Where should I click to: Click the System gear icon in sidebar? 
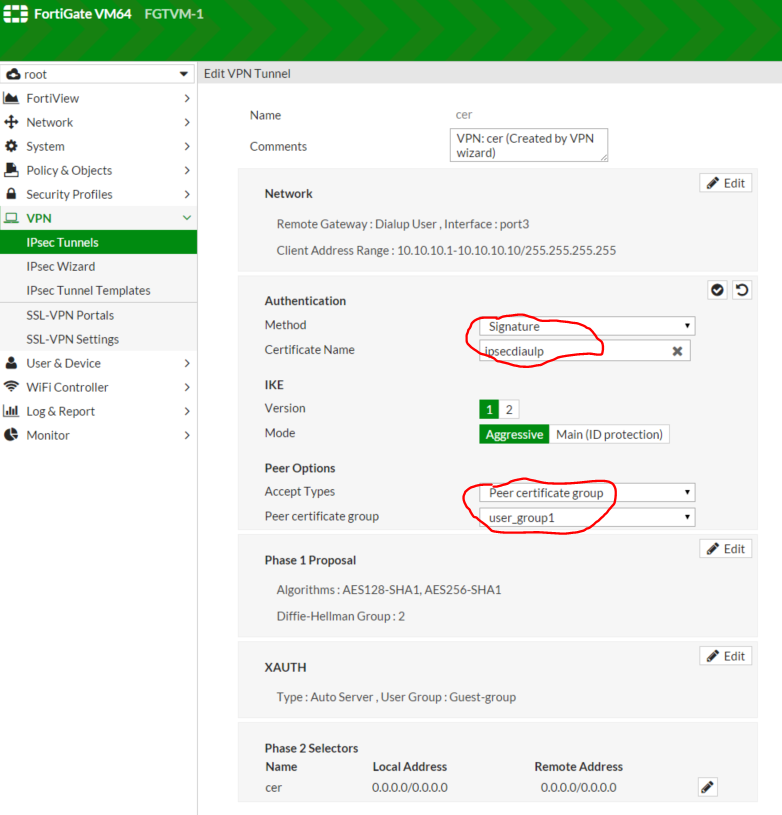(x=12, y=146)
